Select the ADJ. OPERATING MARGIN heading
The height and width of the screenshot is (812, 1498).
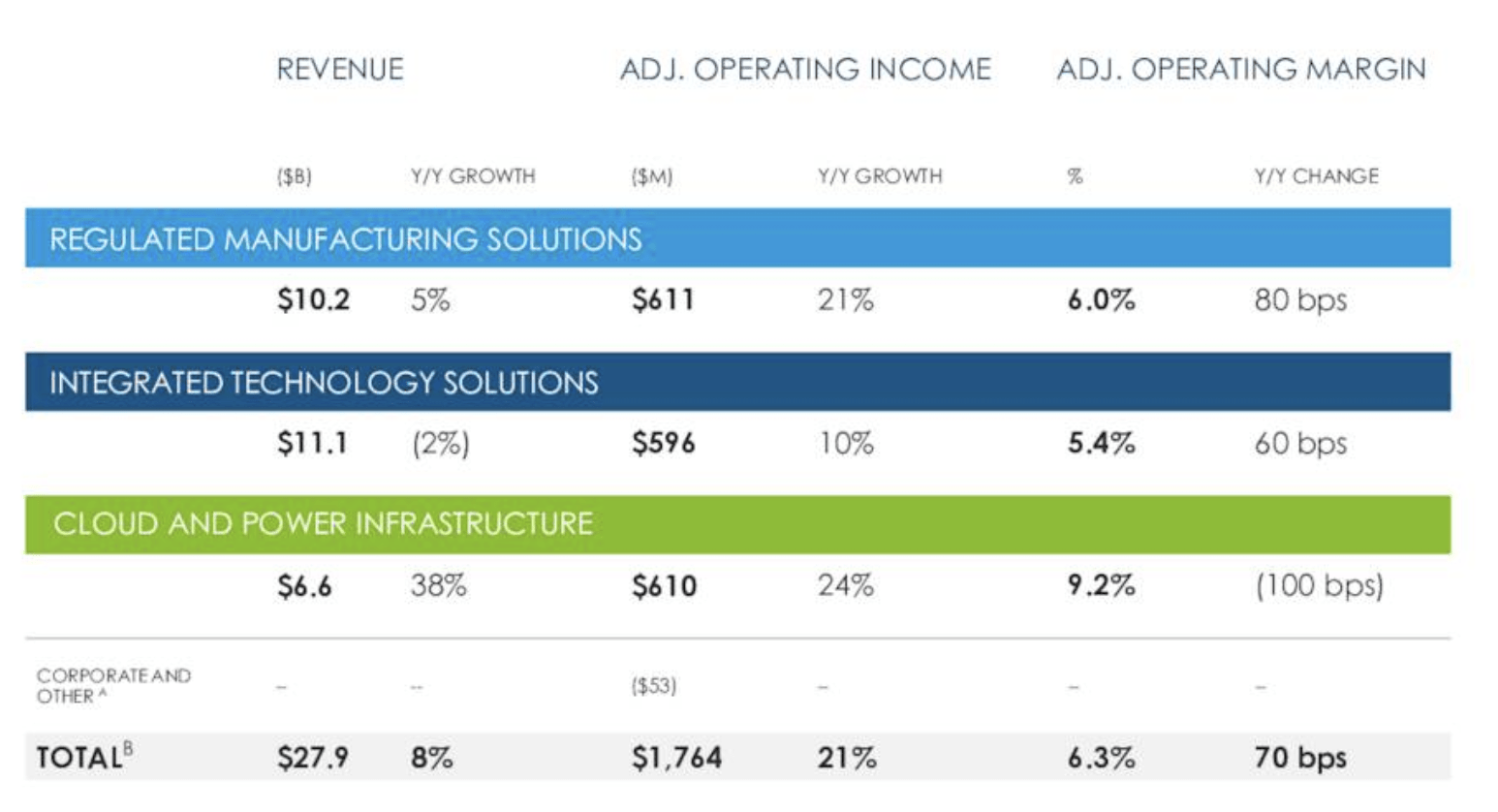click(x=1241, y=70)
